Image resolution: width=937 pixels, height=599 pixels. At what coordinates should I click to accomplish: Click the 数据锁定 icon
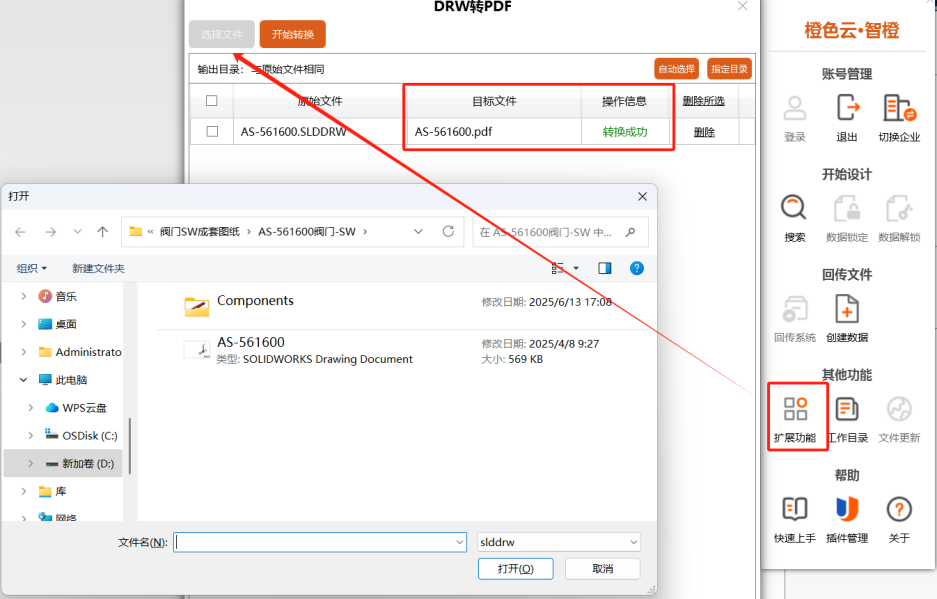click(x=847, y=208)
